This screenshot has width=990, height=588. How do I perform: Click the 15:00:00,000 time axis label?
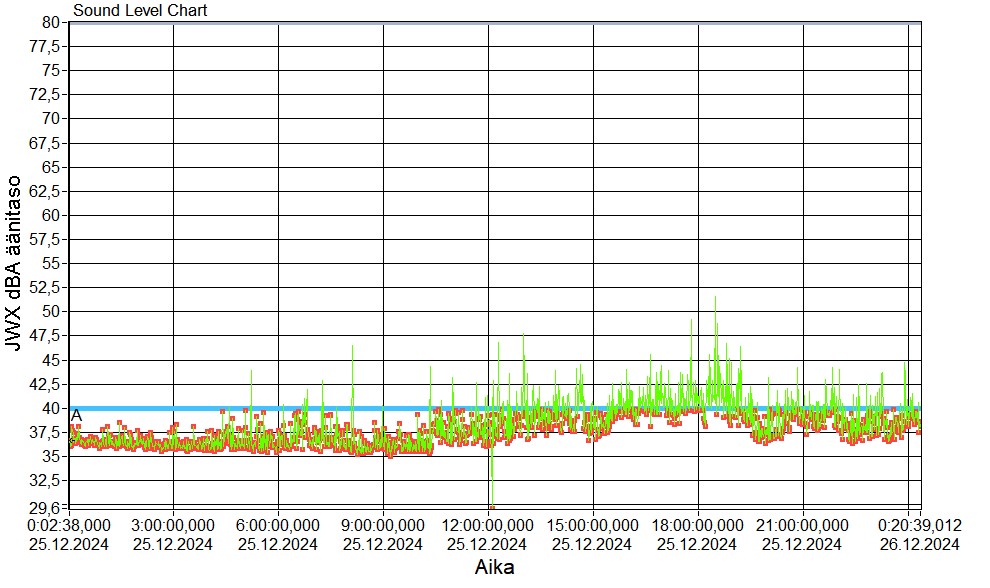point(594,525)
